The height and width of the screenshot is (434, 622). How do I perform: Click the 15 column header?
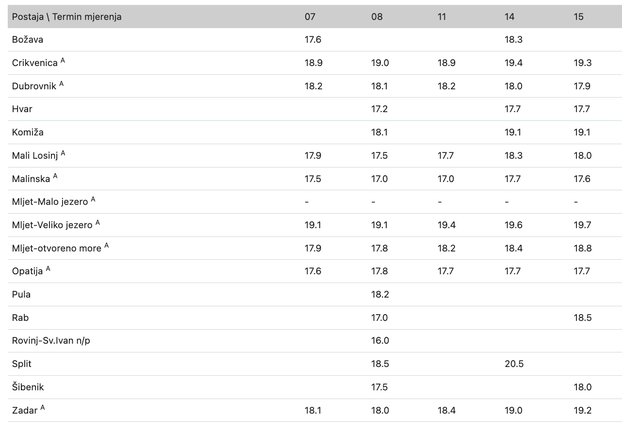[x=579, y=17]
